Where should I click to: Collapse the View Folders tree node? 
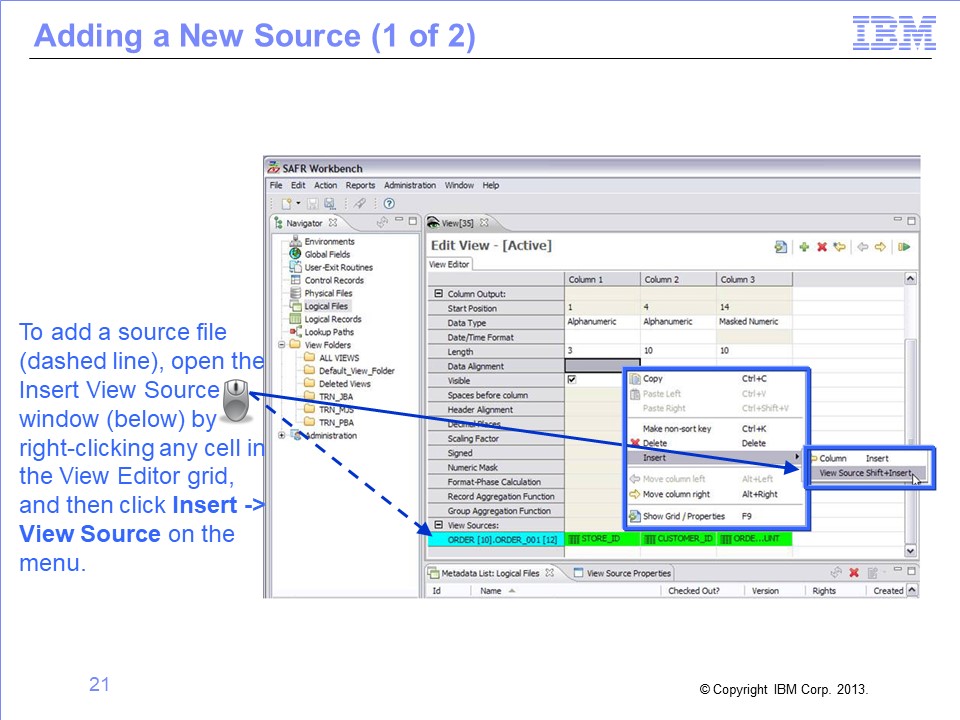coord(282,345)
